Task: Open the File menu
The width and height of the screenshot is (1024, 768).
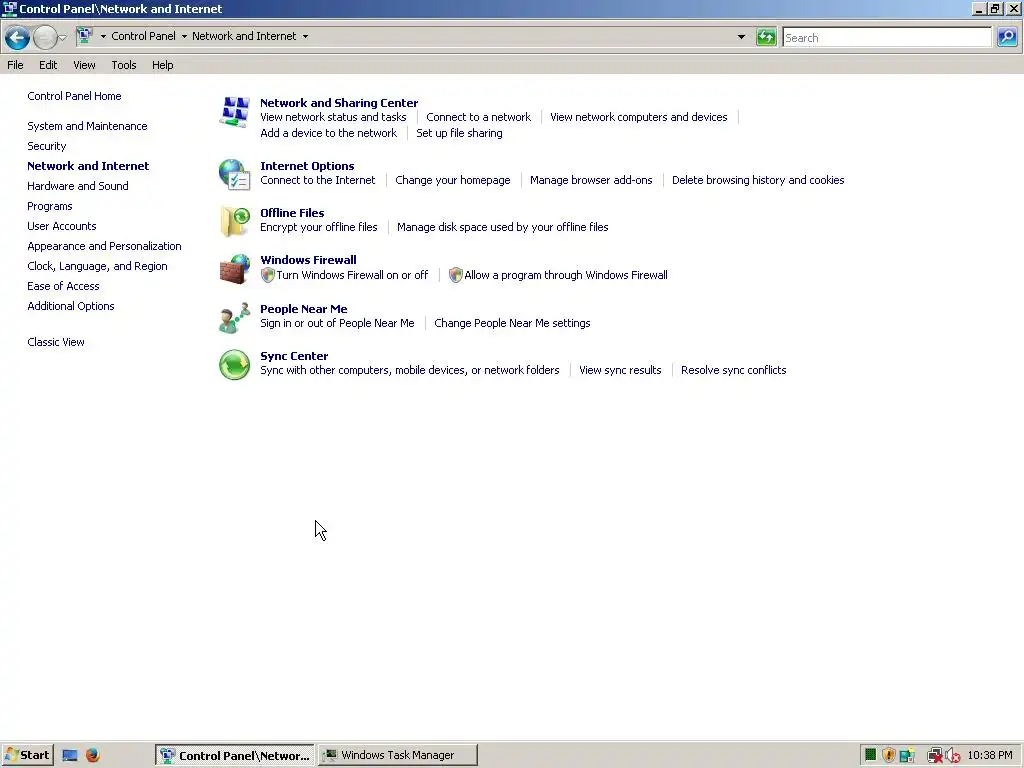Action: point(15,65)
